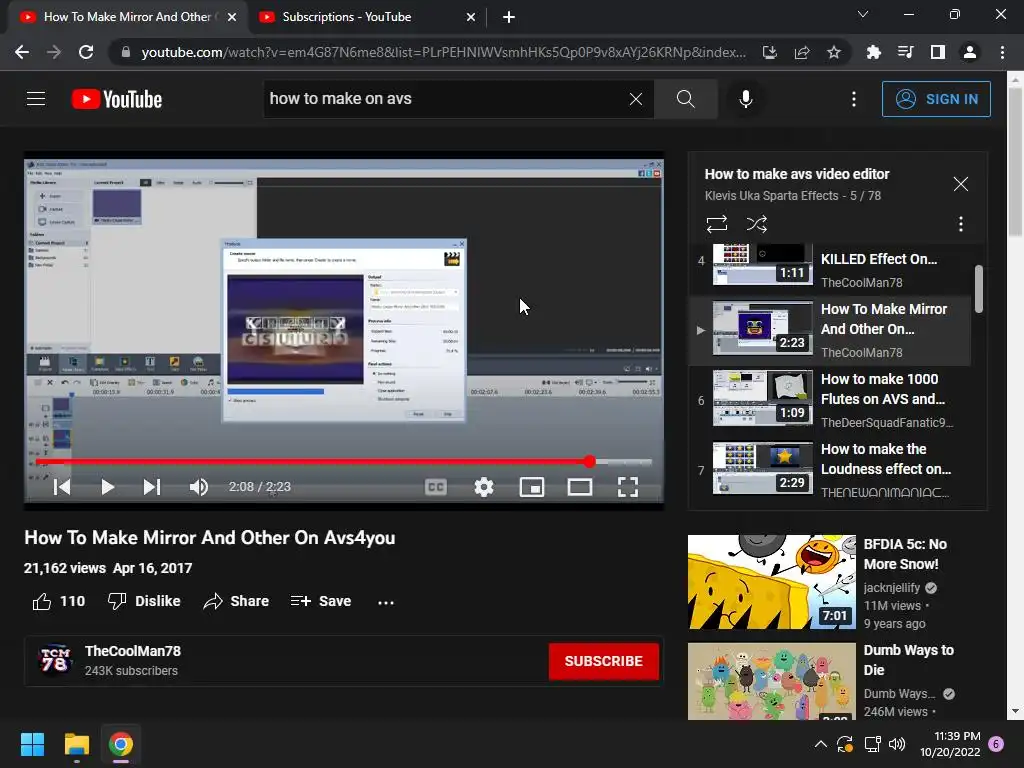Skip to previous video in playlist
The height and width of the screenshot is (768, 1024).
[x=62, y=487]
